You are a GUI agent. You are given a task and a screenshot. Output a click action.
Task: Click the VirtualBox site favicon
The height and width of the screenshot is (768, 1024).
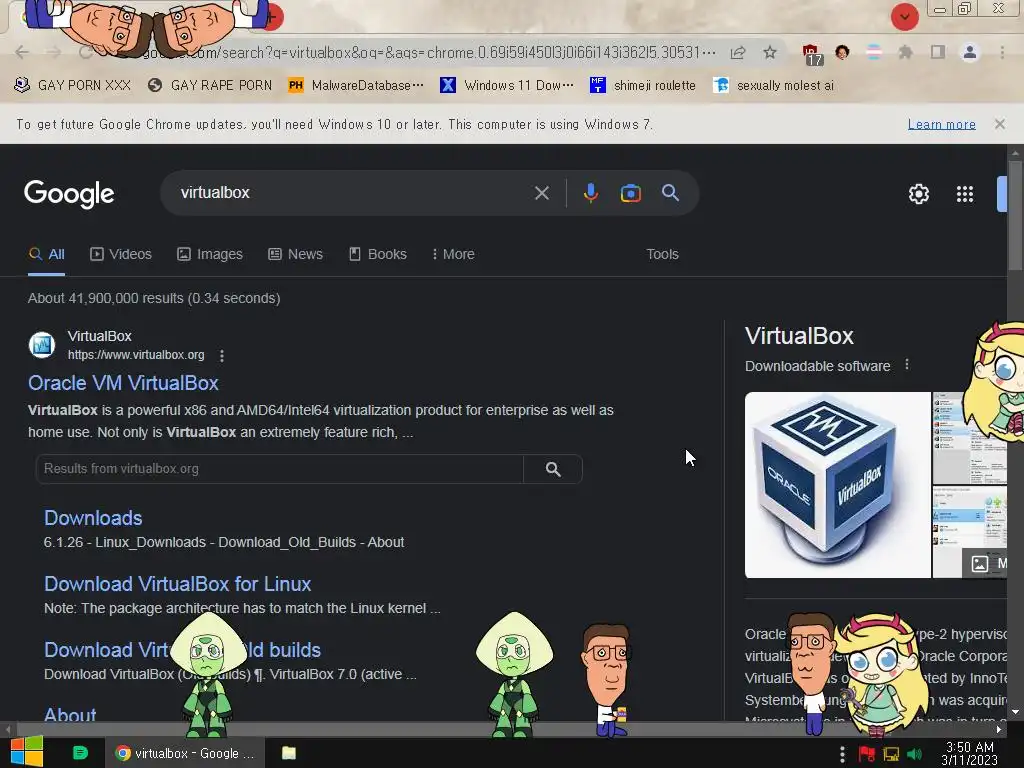point(42,345)
